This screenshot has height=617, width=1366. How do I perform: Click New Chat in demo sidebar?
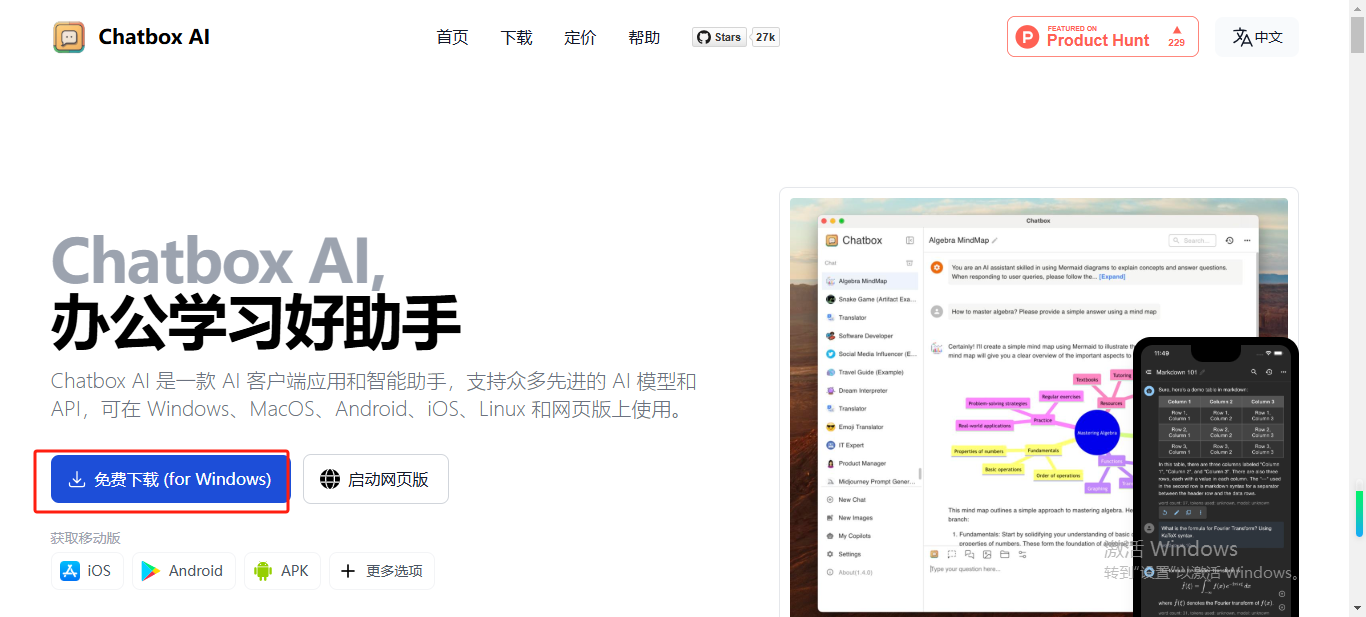coord(870,499)
